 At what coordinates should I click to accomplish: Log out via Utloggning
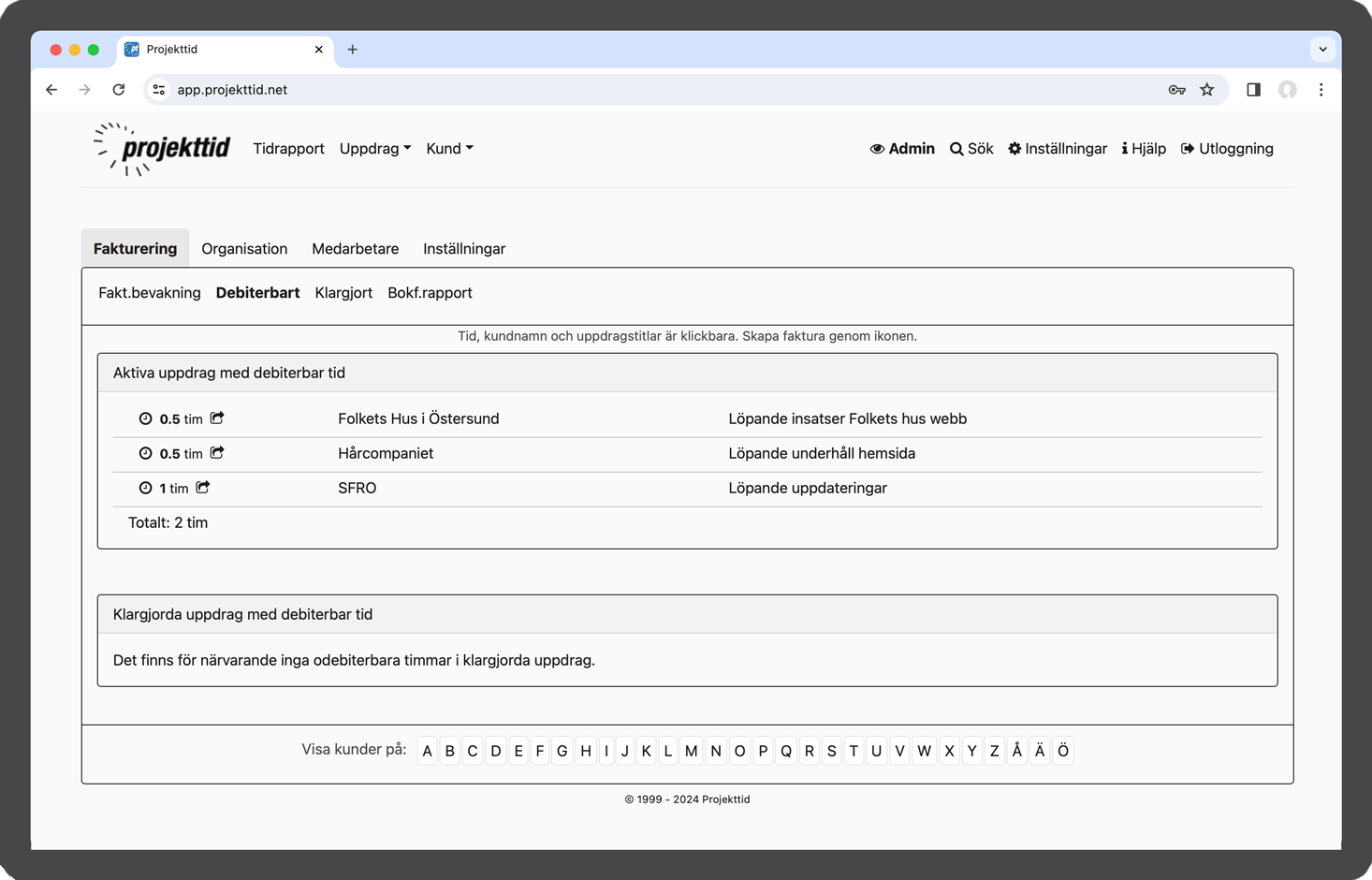tap(1227, 149)
